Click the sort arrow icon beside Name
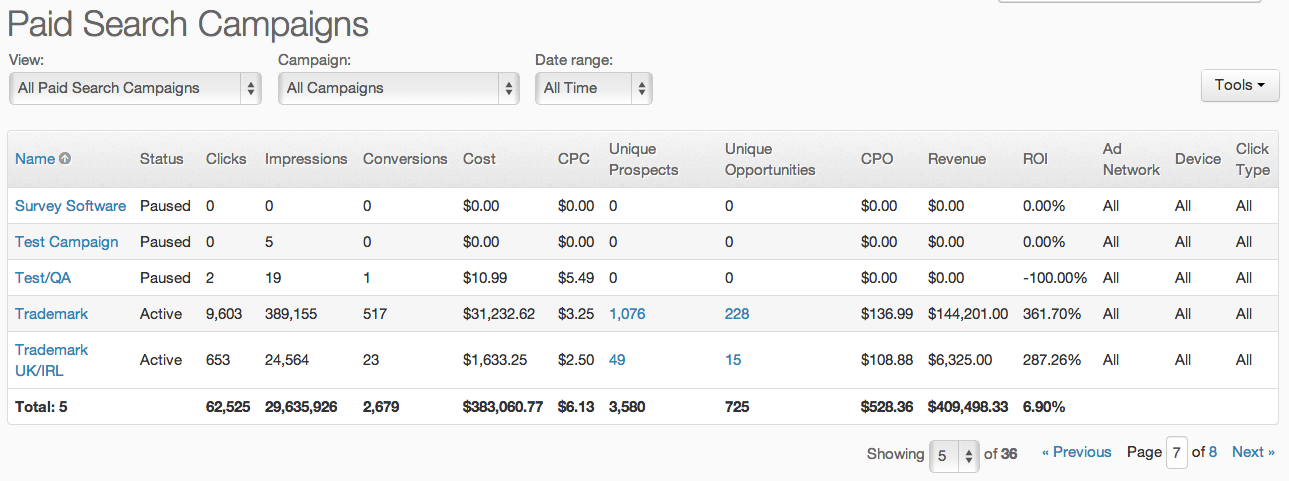The width and height of the screenshot is (1289, 481). click(65, 159)
